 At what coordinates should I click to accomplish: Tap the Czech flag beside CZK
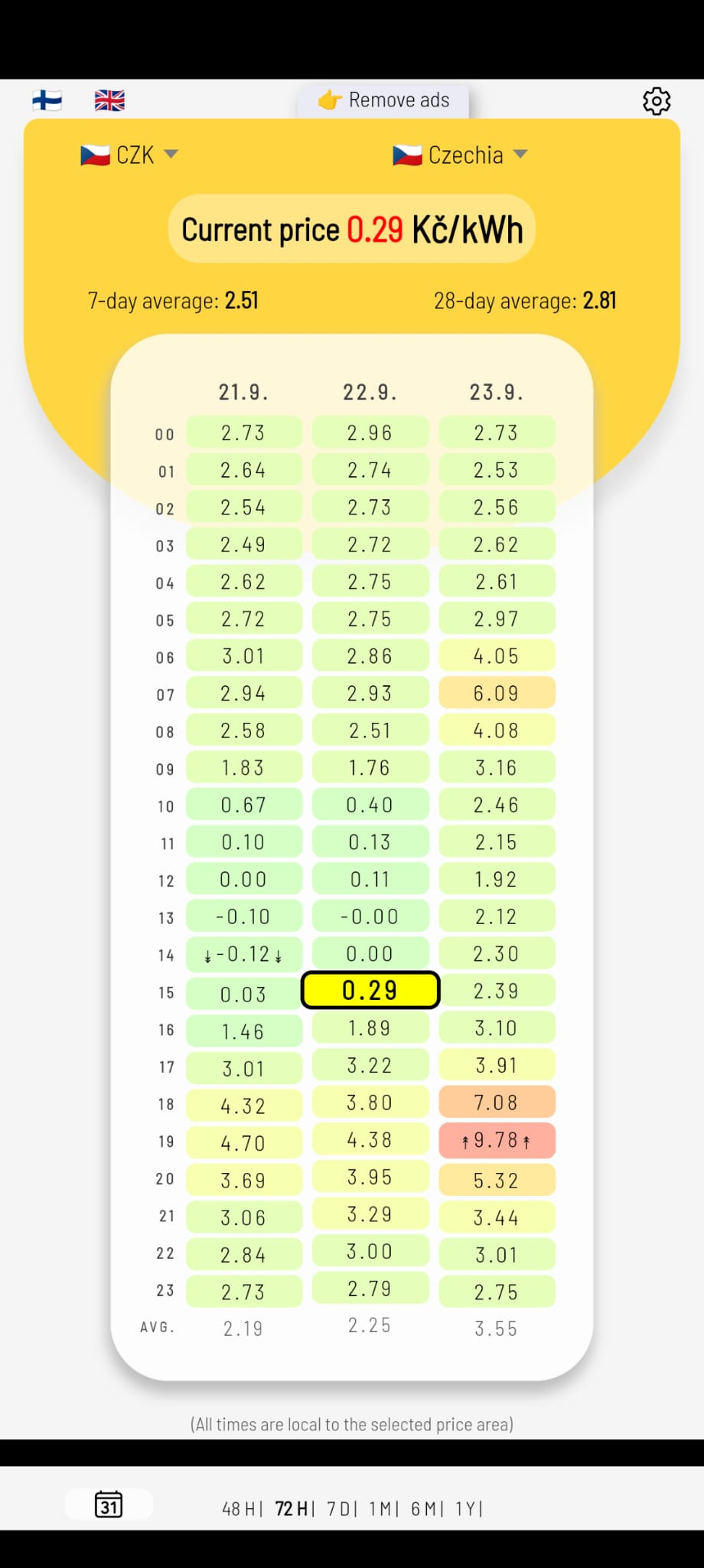click(95, 155)
